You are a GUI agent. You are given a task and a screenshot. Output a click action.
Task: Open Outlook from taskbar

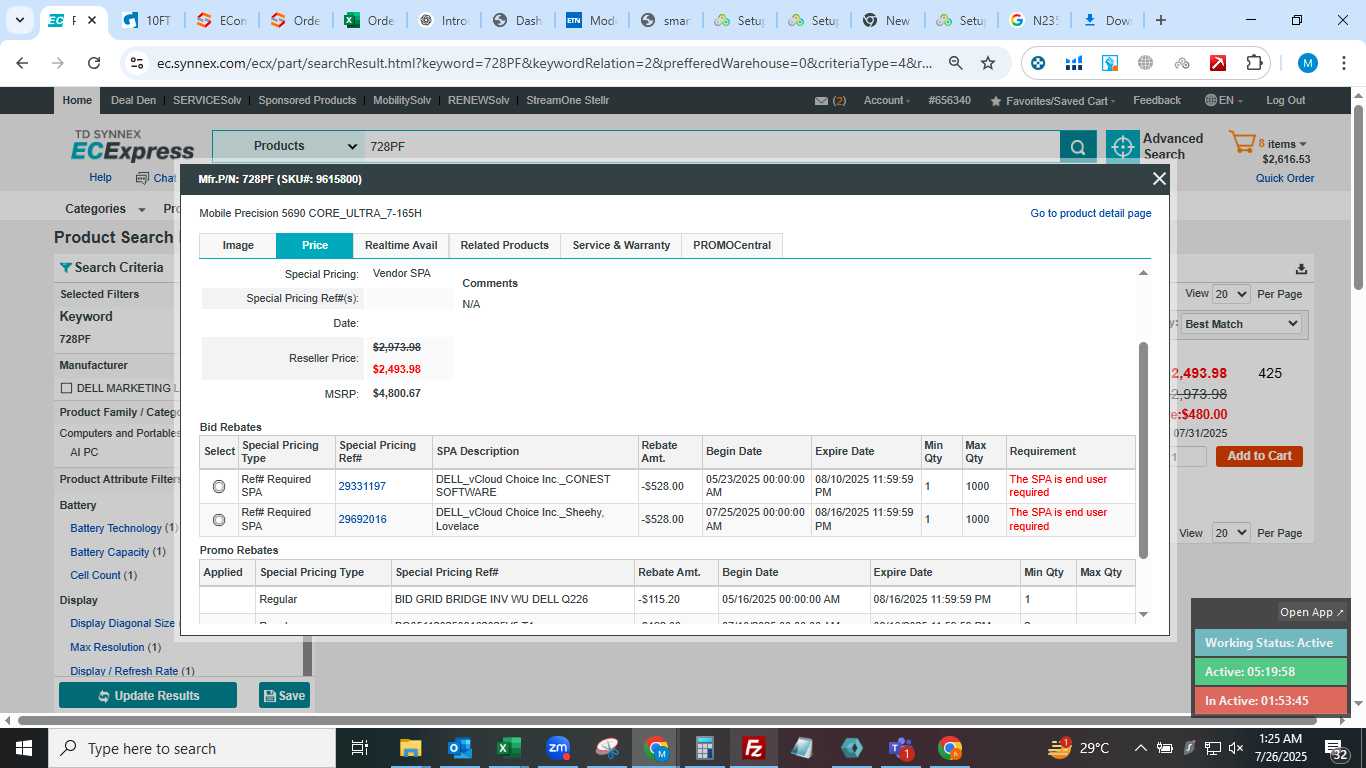tap(459, 748)
